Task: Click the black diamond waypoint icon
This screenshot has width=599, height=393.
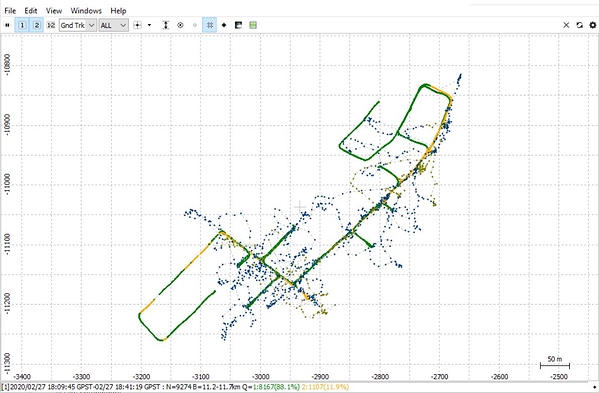Action: click(224, 25)
